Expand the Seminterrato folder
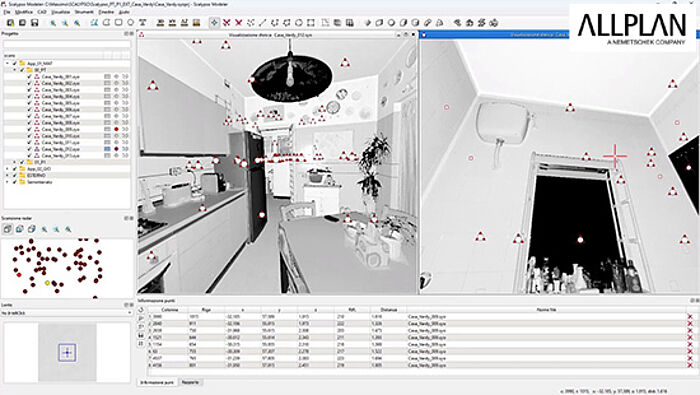 pyautogui.click(x=7, y=182)
